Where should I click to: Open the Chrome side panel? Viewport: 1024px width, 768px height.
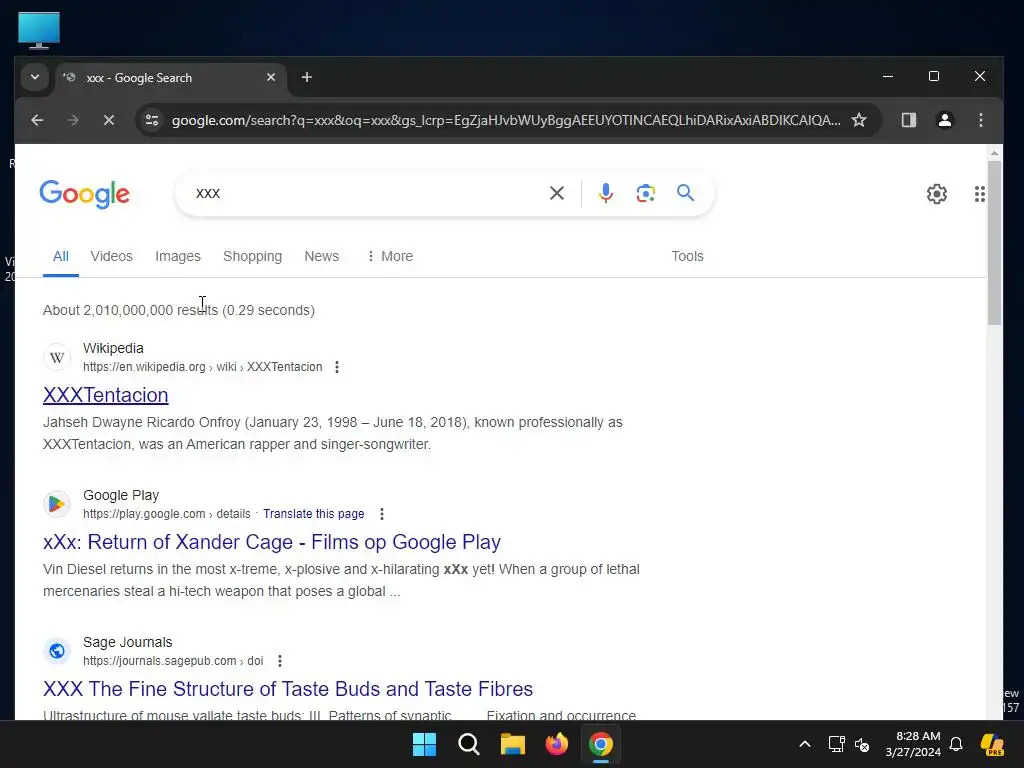pyautogui.click(x=908, y=120)
